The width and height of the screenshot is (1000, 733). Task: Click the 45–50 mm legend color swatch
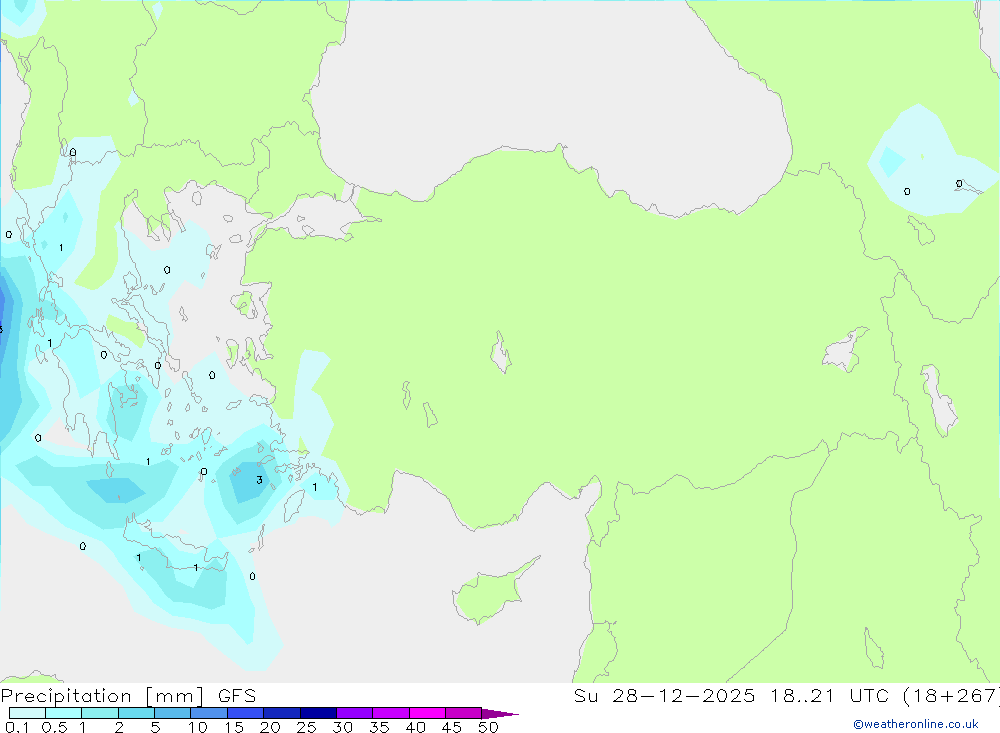464,713
